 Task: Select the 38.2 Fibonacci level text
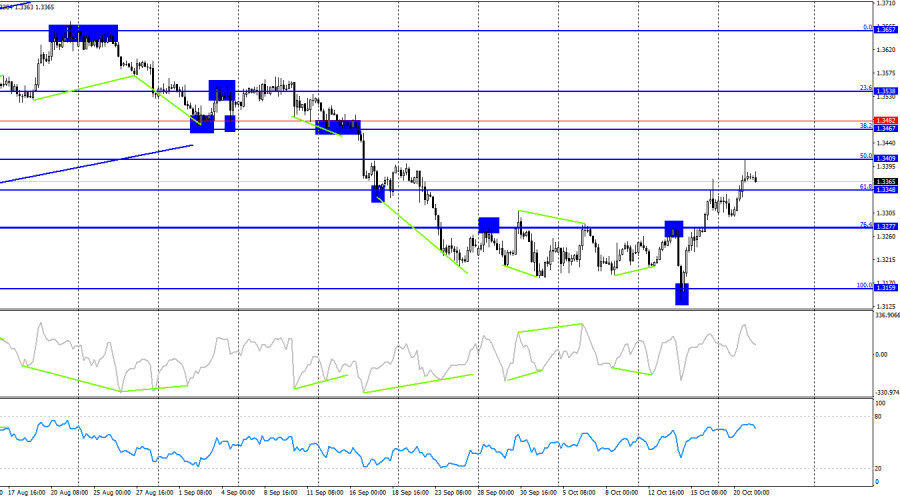coord(866,125)
